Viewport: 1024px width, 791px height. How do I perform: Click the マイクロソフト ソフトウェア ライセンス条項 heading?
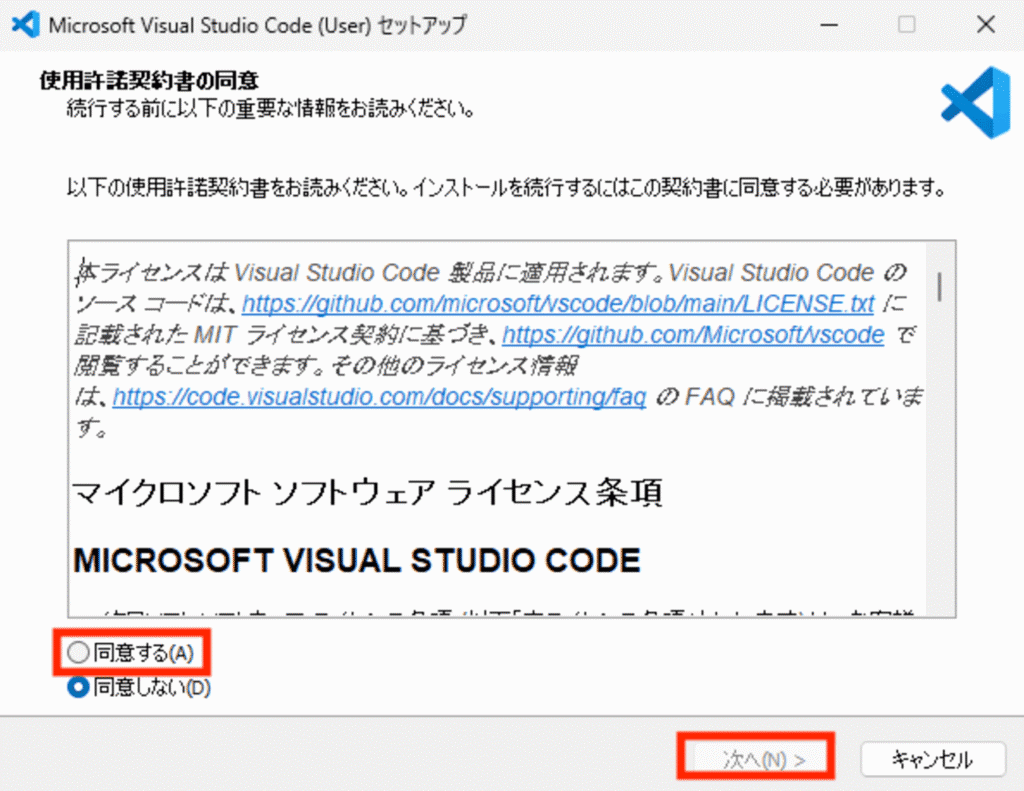[x=367, y=494]
